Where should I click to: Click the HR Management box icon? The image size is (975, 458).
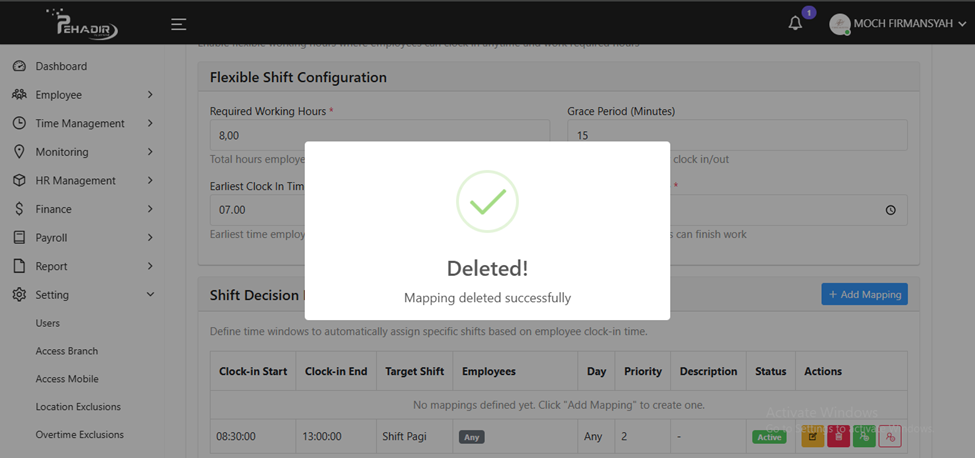pyautogui.click(x=19, y=180)
